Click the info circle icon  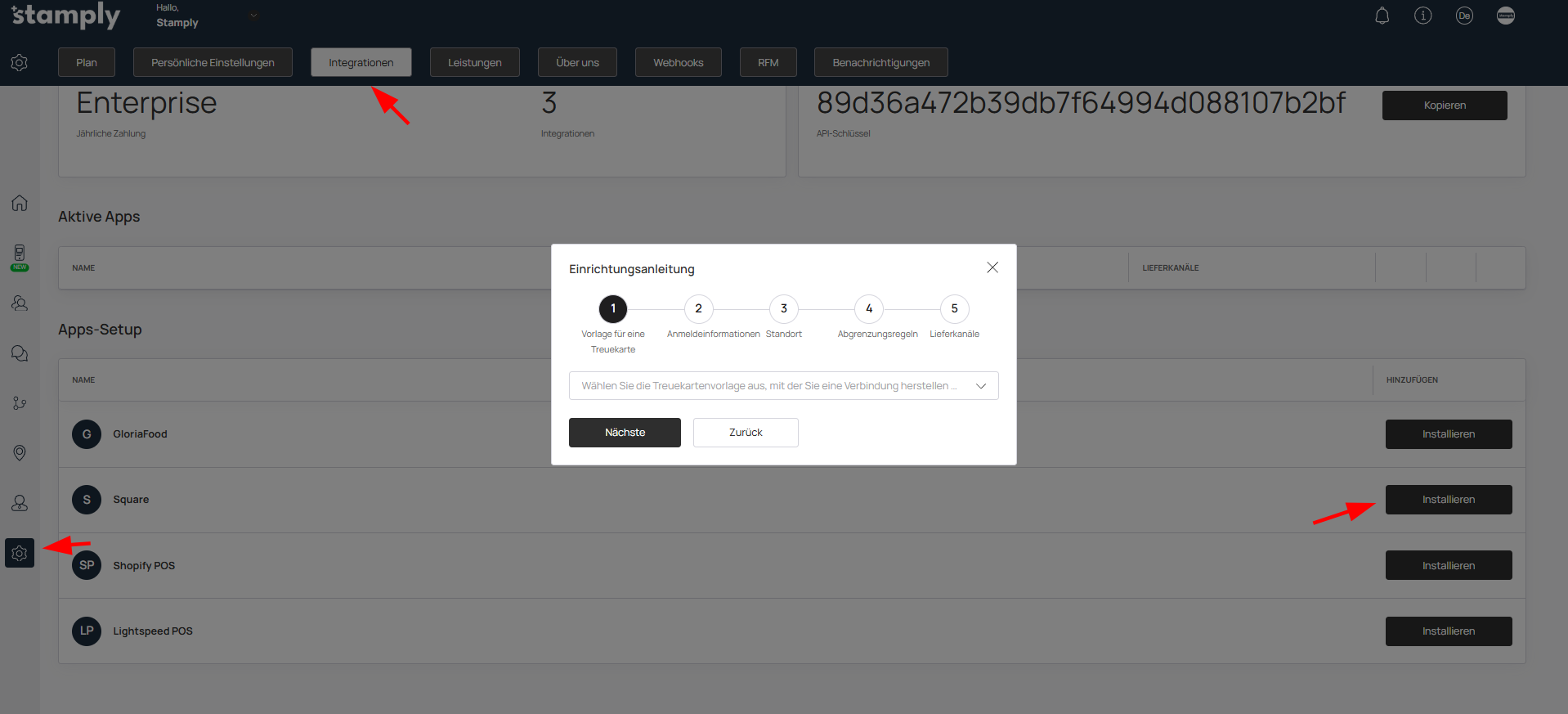(1422, 16)
